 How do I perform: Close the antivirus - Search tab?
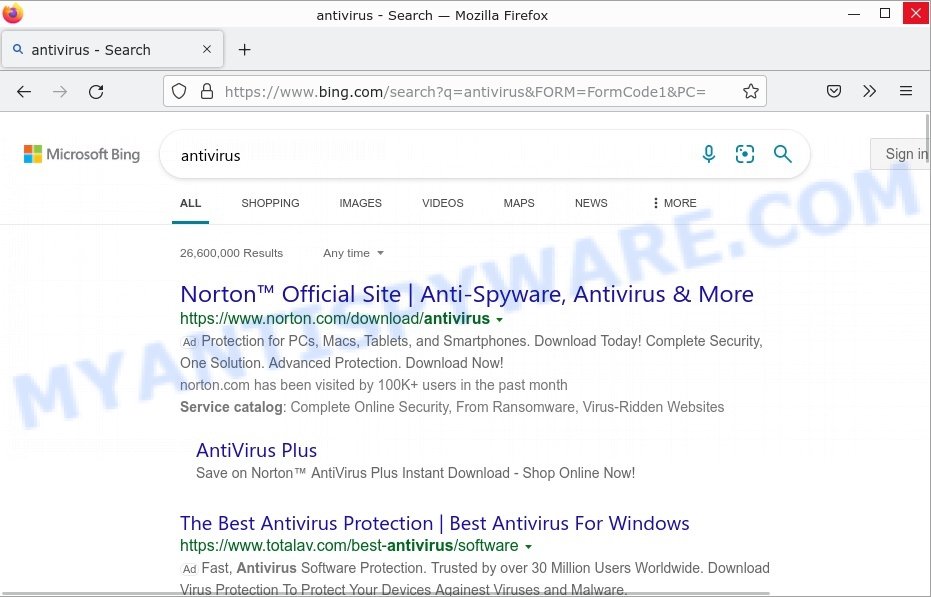pyautogui.click(x=207, y=49)
